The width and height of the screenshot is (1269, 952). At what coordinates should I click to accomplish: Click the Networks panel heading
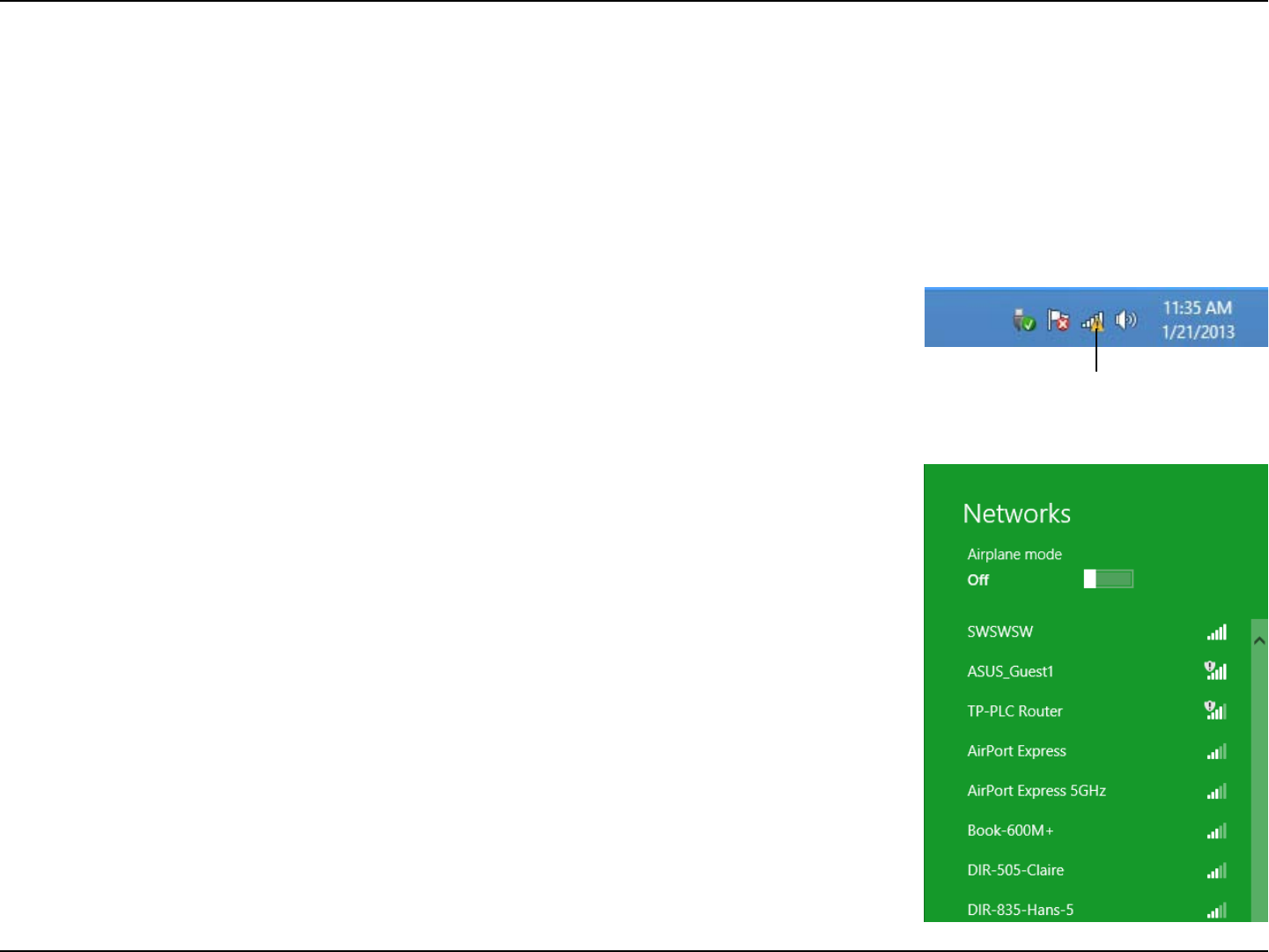click(x=1017, y=513)
